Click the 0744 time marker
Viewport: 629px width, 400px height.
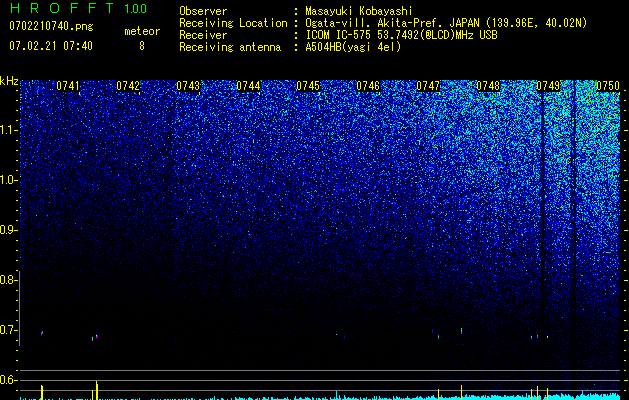tap(248, 86)
